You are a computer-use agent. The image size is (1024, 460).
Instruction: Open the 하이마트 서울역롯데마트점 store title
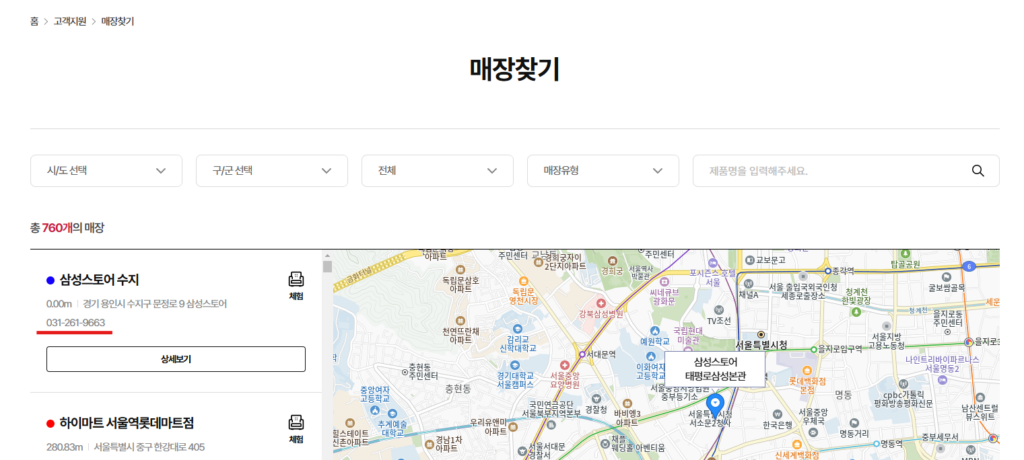coord(127,423)
